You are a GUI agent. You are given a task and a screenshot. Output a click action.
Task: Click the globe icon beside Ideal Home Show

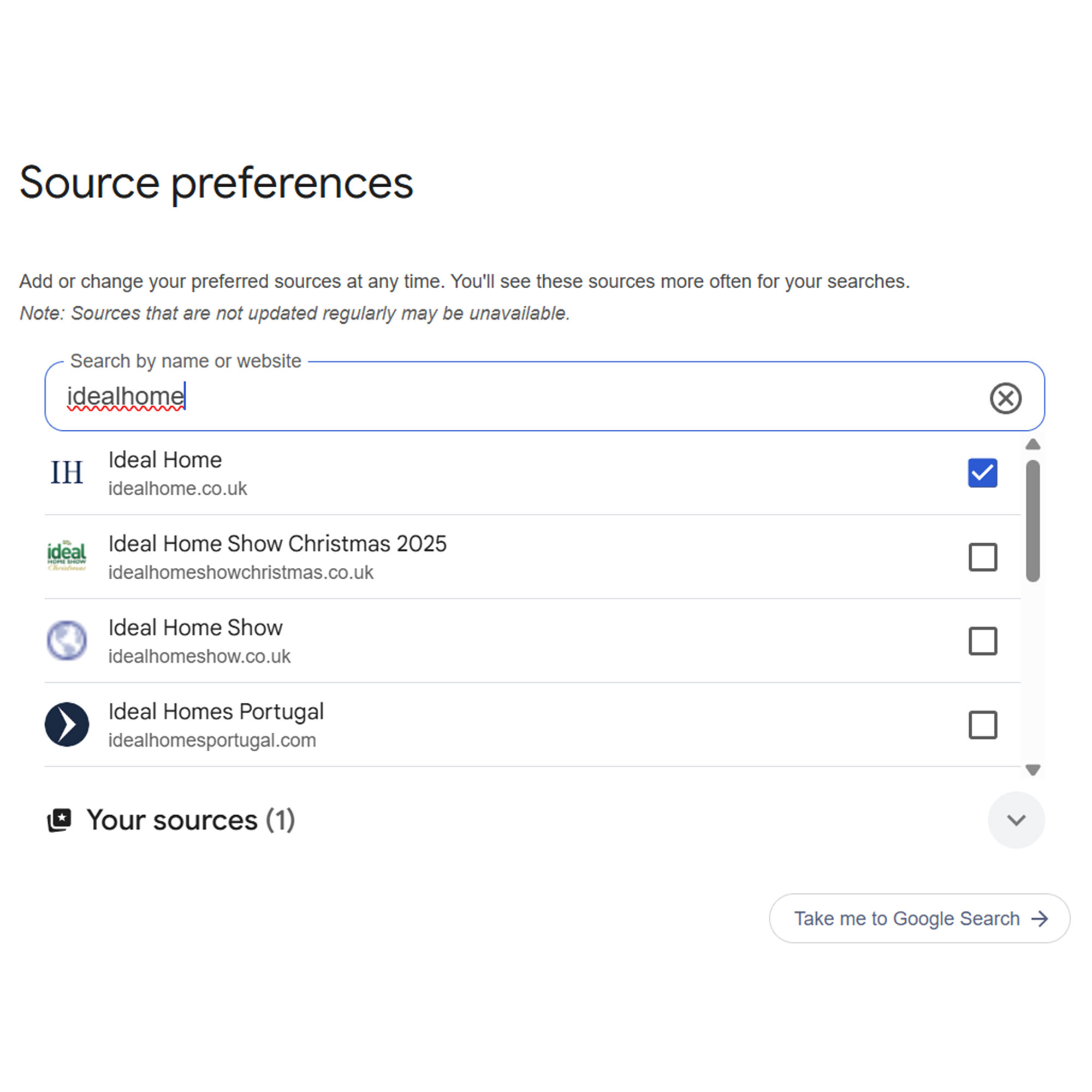pos(66,640)
